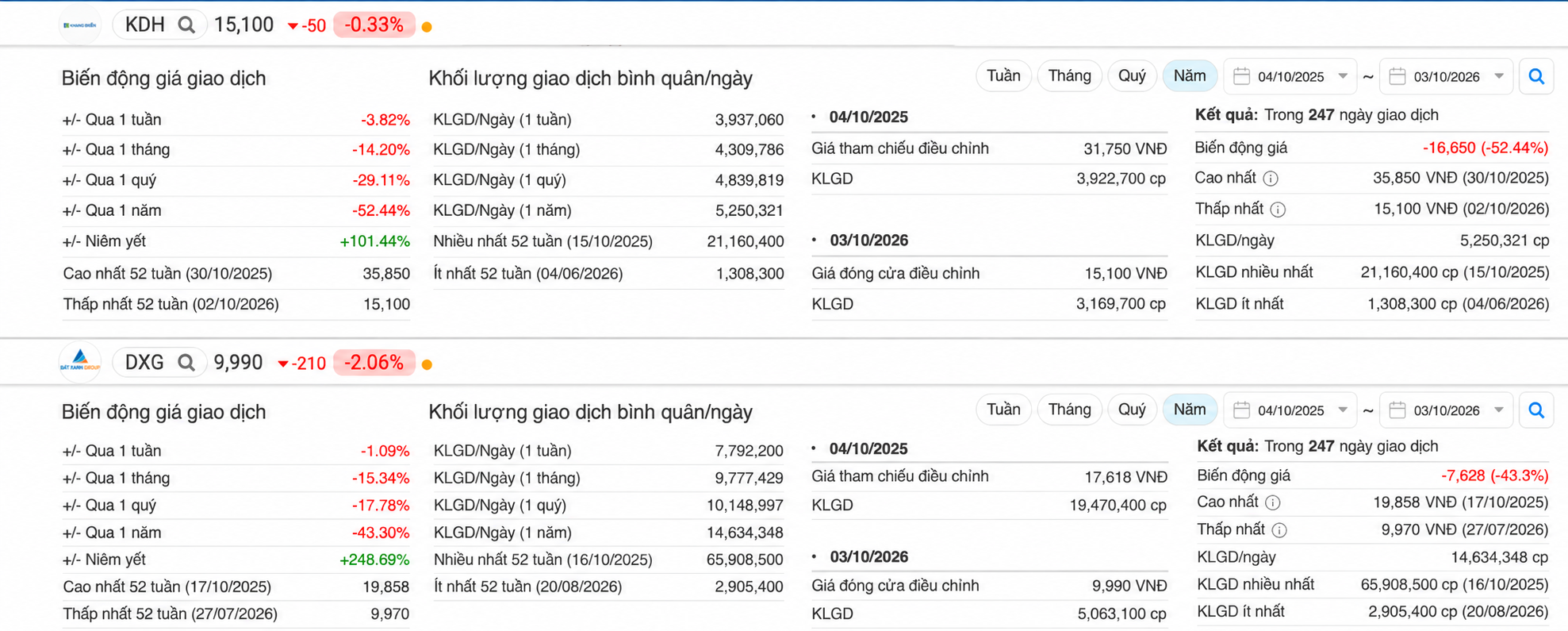
Task: Click the DXG ticker symbol field
Action: 159,363
